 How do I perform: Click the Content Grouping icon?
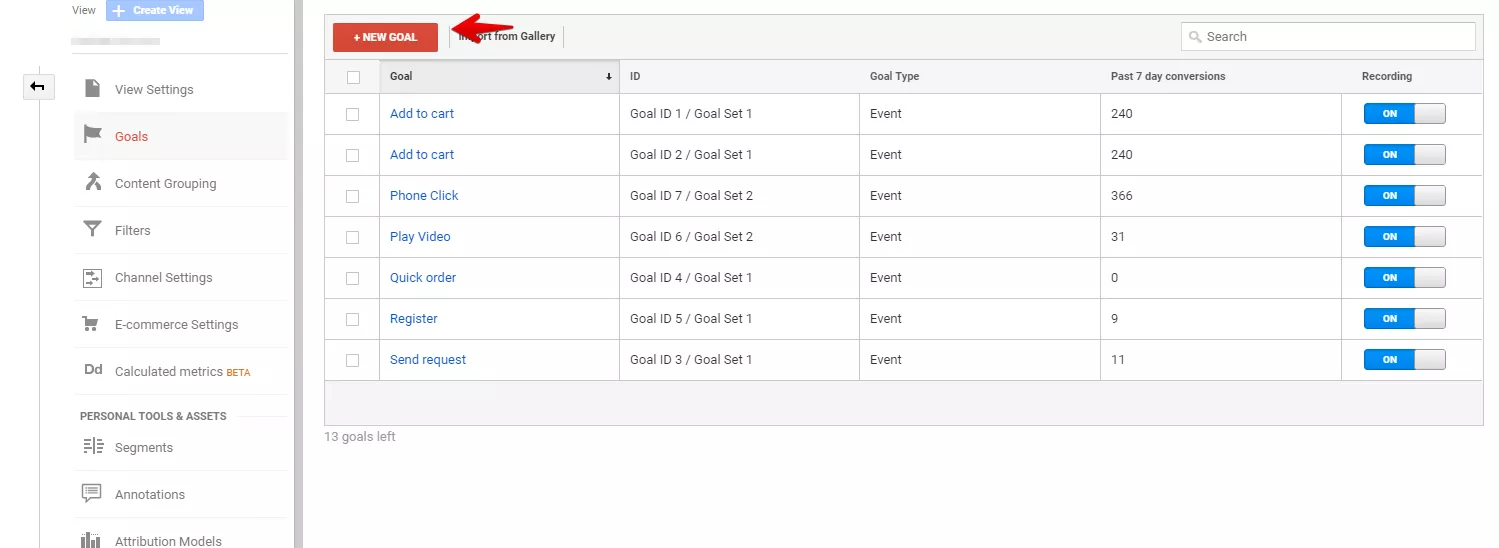point(93,183)
